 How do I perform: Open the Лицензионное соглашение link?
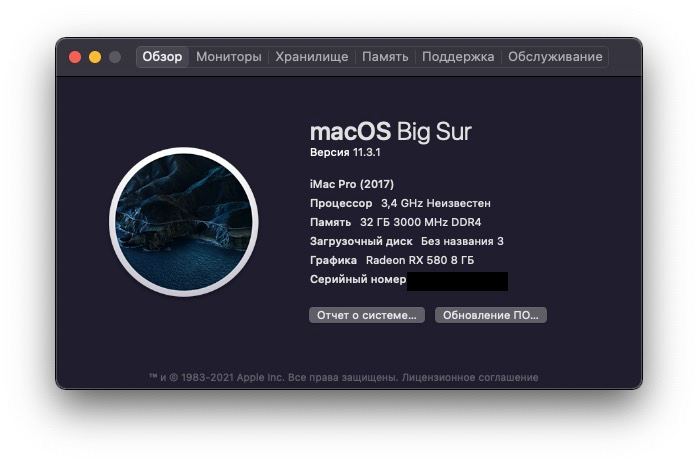pos(470,378)
